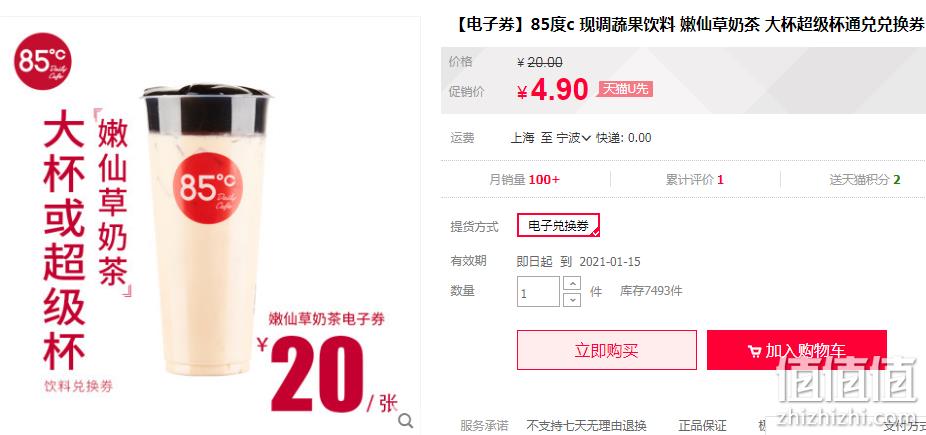Click the 上海 shipping origin text
The height and width of the screenshot is (435, 926).
point(523,138)
